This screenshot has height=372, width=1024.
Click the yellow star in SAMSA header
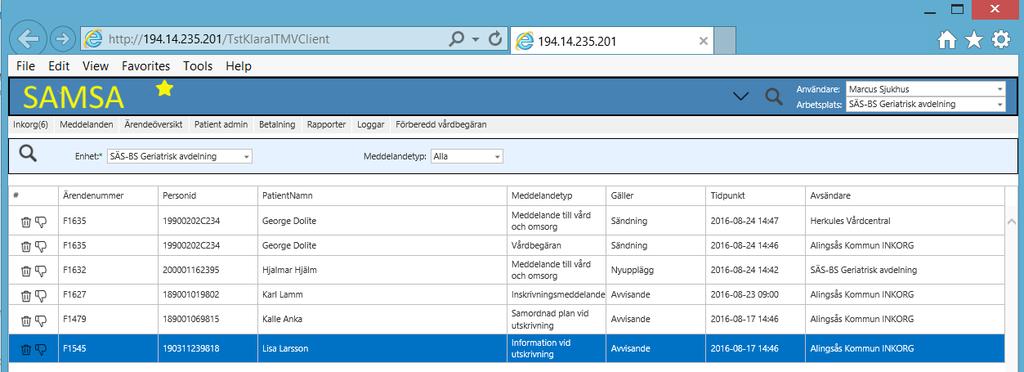[164, 88]
